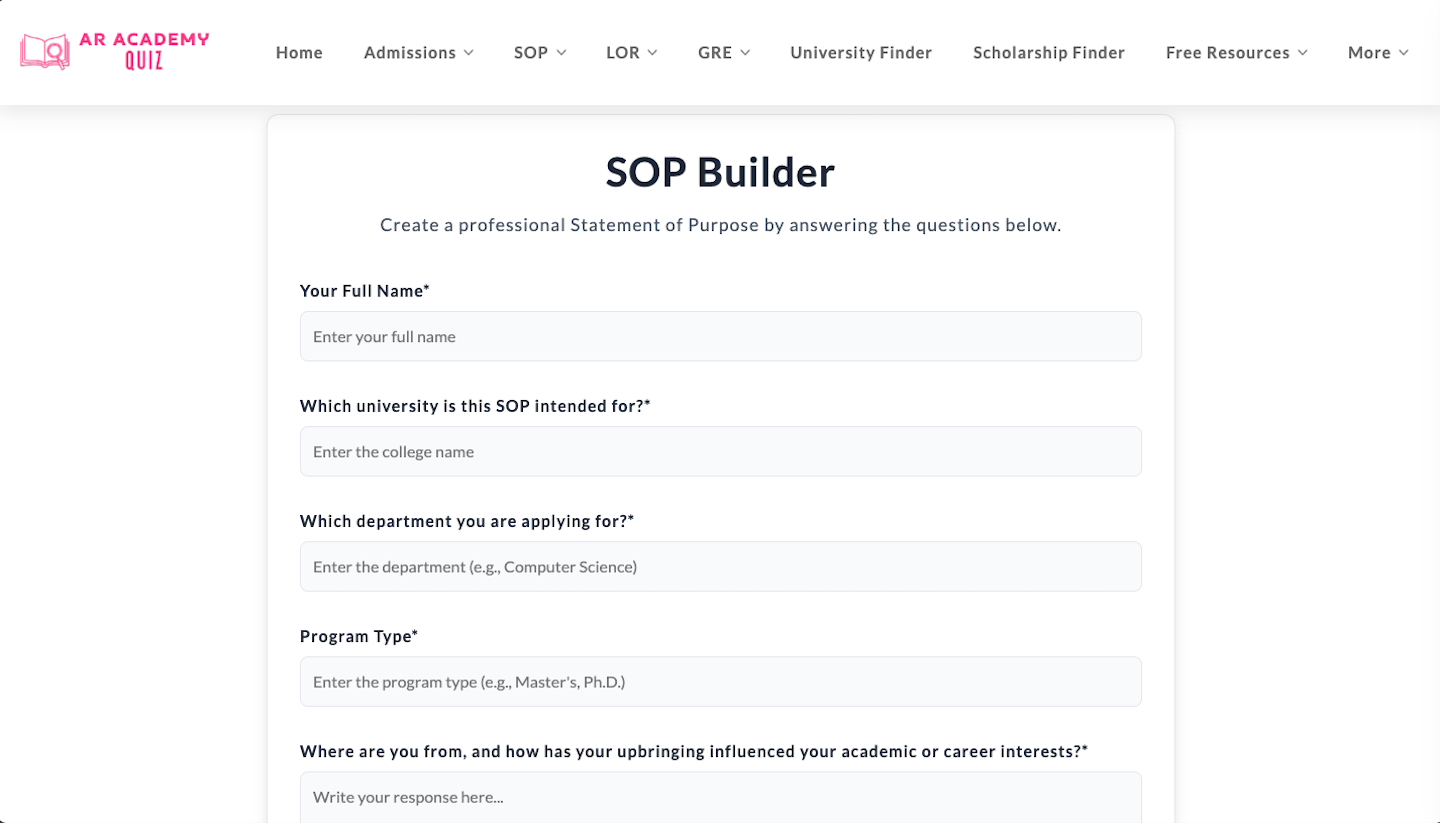Click the department input field
This screenshot has height=823, width=1440.
[x=720, y=566]
